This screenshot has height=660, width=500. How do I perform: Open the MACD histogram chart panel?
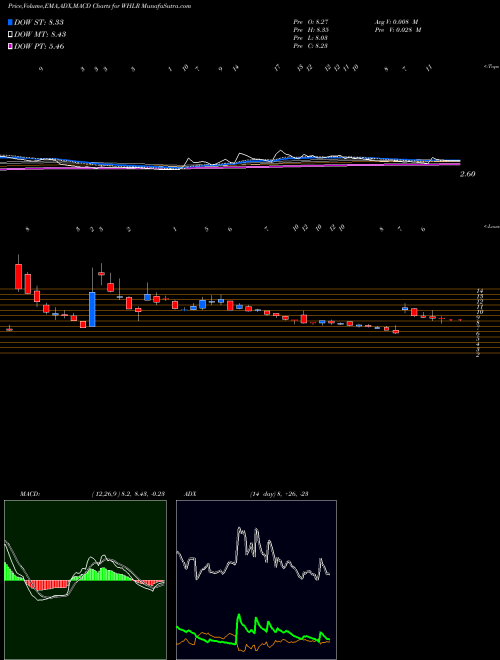coord(85,580)
